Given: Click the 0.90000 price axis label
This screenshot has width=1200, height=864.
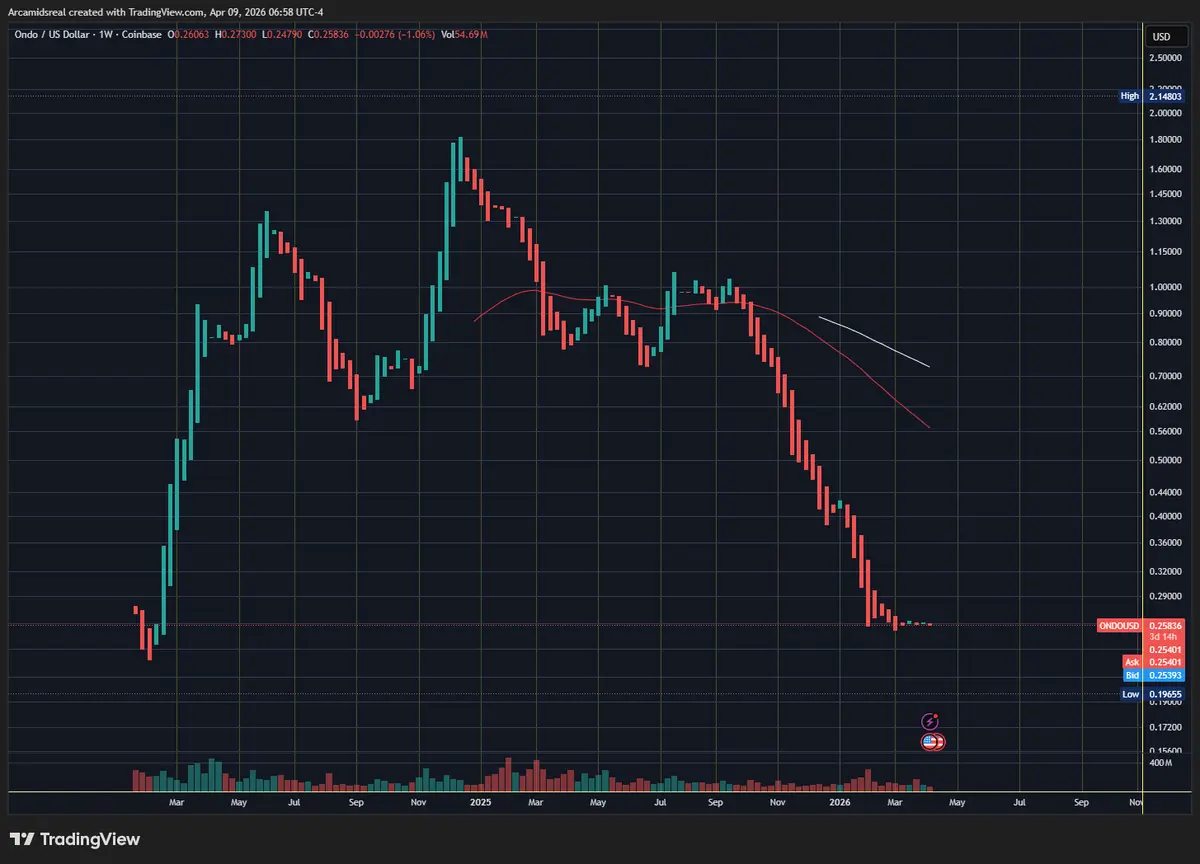Looking at the screenshot, I should (x=1166, y=313).
